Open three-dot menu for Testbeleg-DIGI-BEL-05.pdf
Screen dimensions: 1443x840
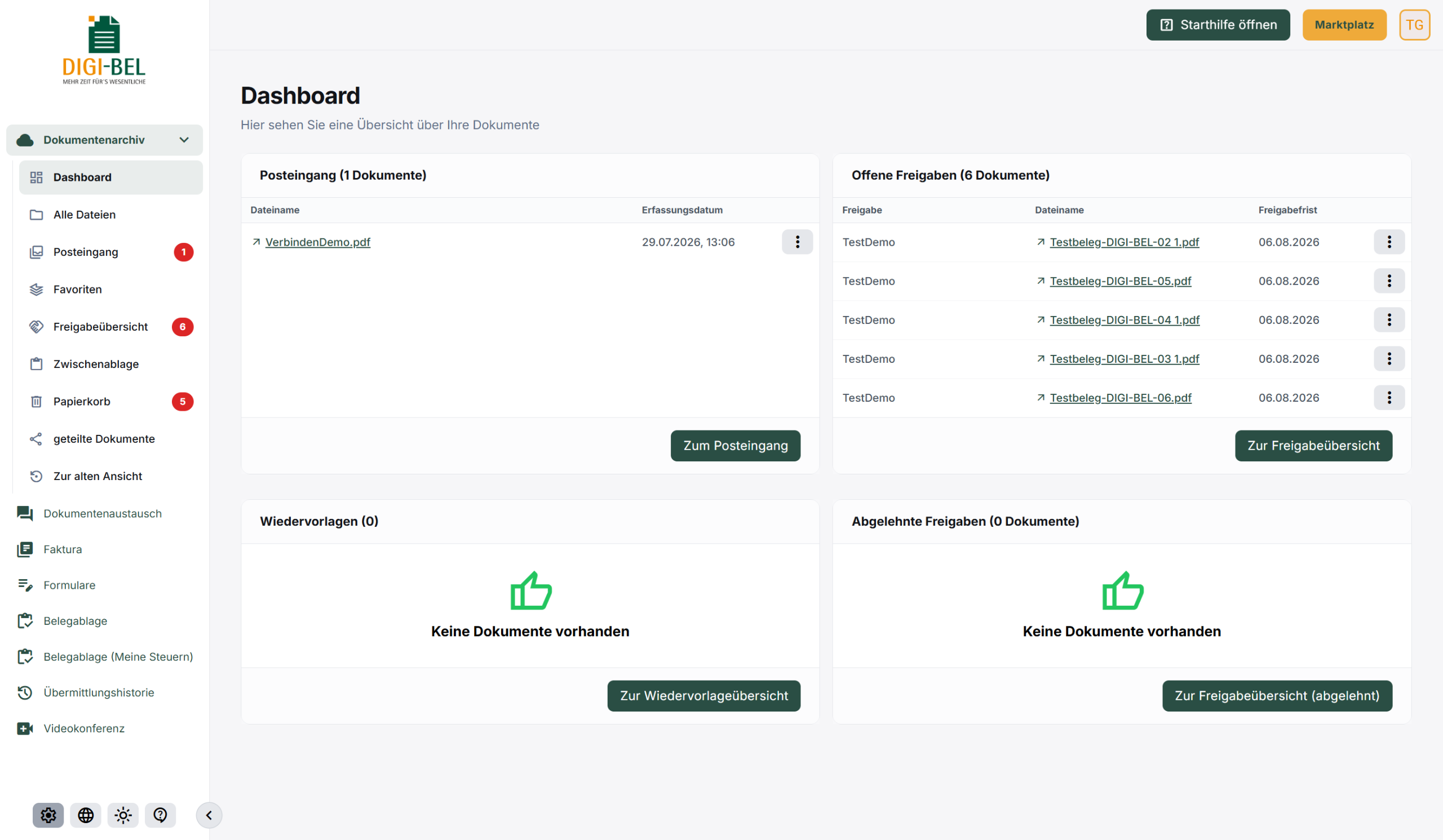click(x=1389, y=281)
